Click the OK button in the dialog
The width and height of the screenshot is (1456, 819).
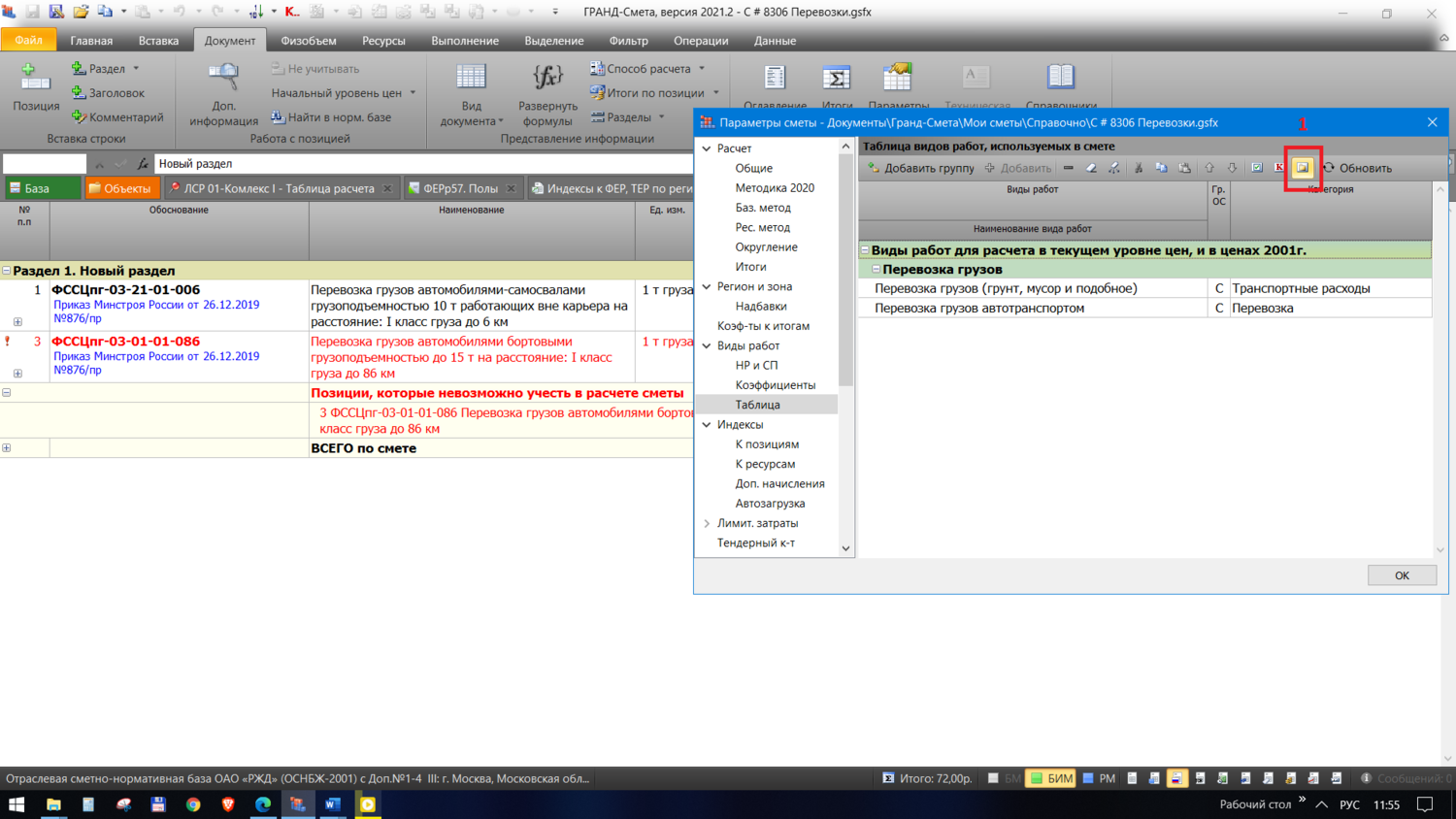1402,575
